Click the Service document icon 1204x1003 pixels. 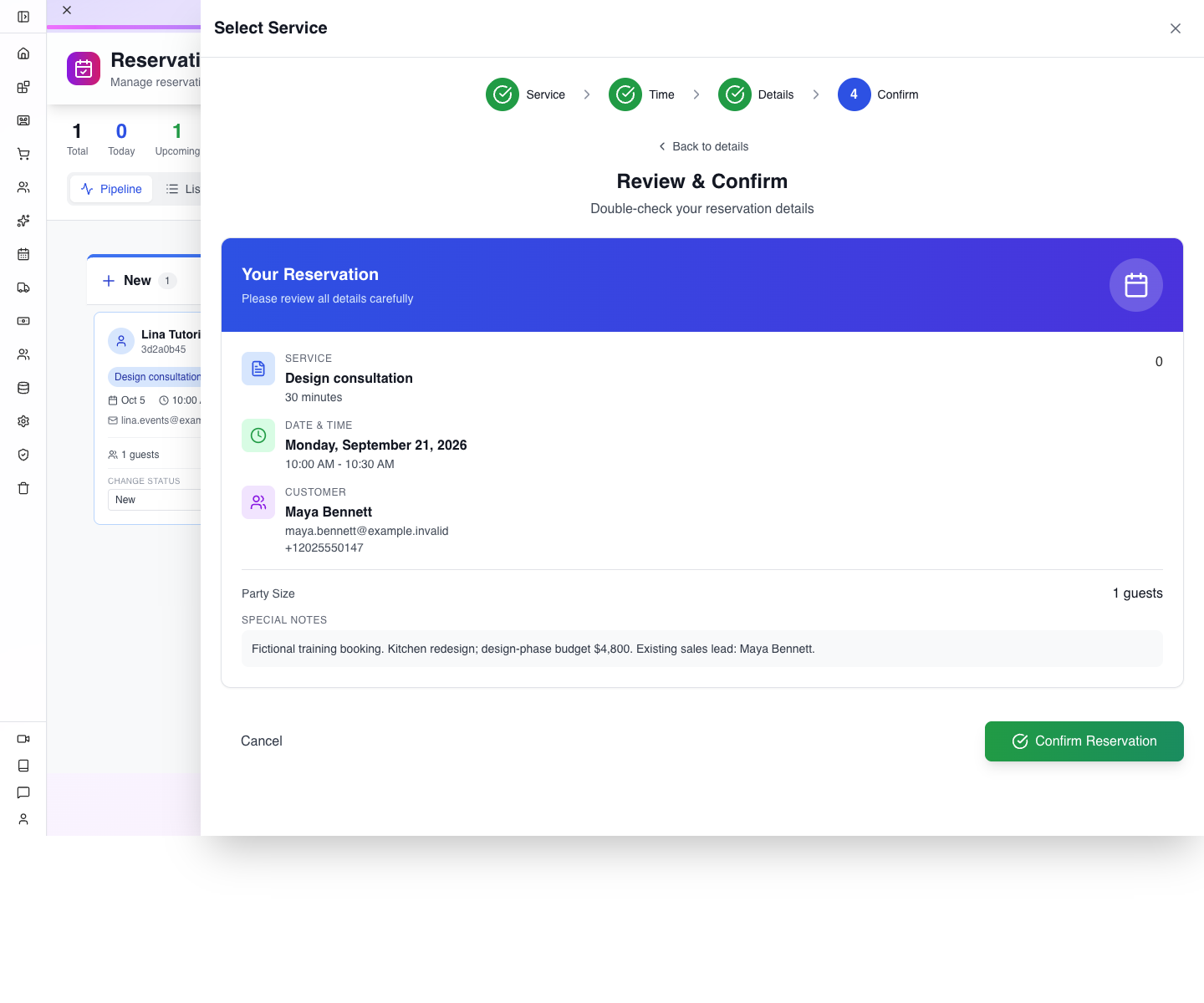click(258, 369)
